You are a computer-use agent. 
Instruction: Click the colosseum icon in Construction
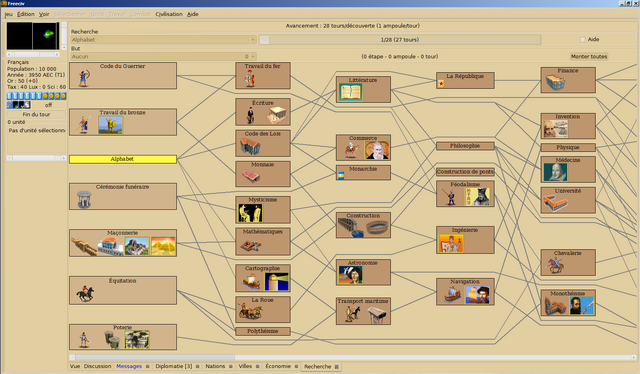coord(377,227)
